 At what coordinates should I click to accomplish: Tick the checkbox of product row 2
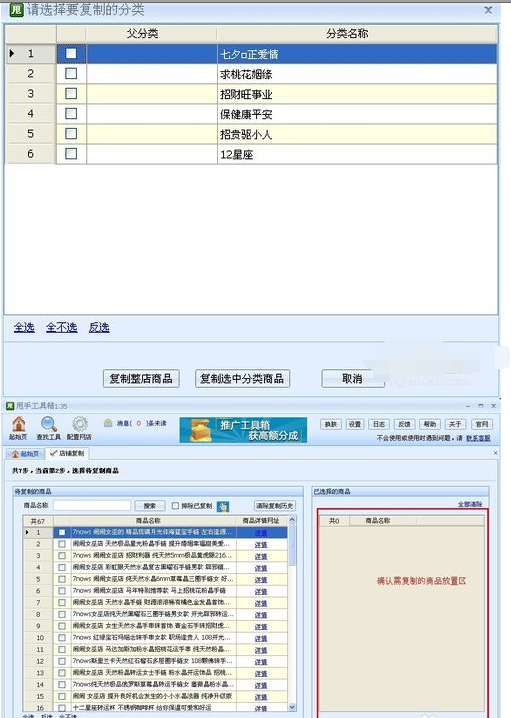pyautogui.click(x=62, y=544)
